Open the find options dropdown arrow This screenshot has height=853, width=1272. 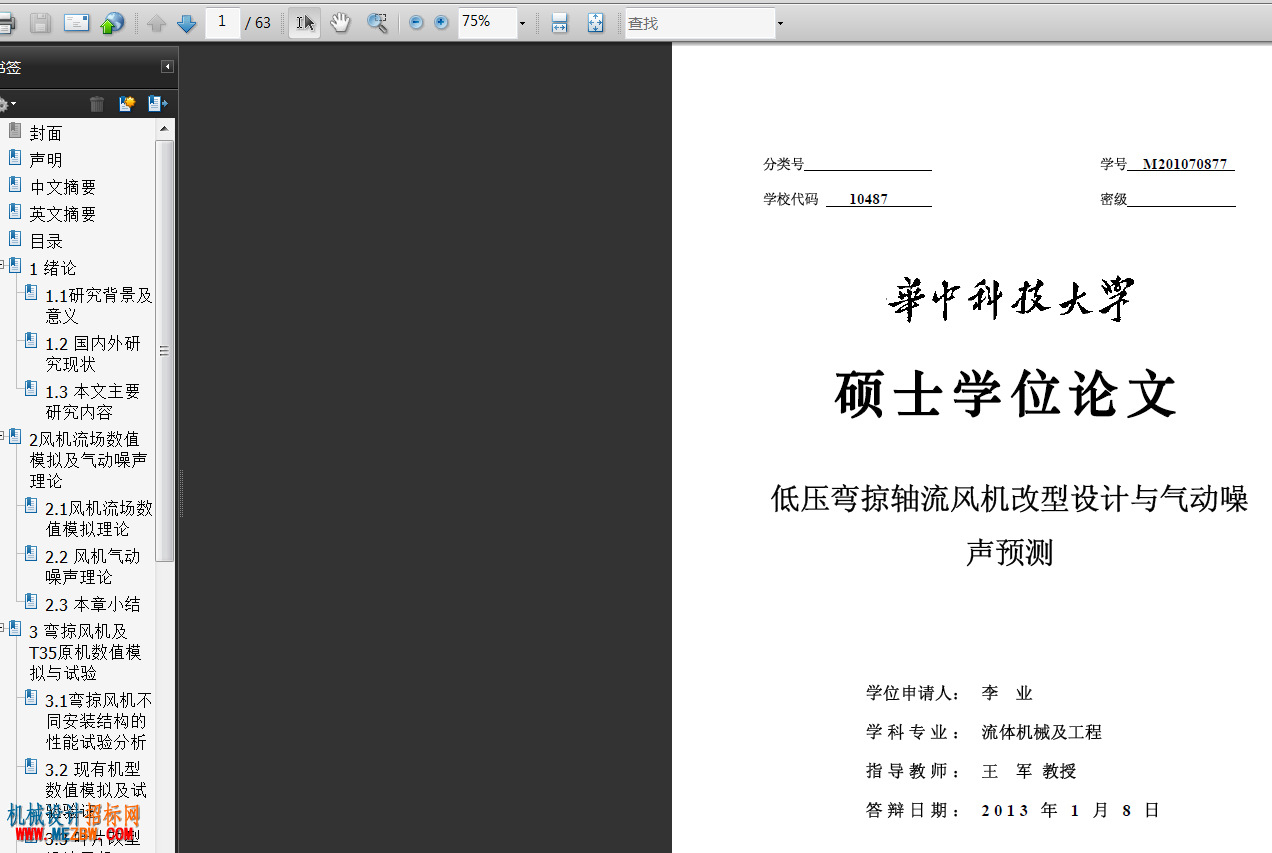781,23
